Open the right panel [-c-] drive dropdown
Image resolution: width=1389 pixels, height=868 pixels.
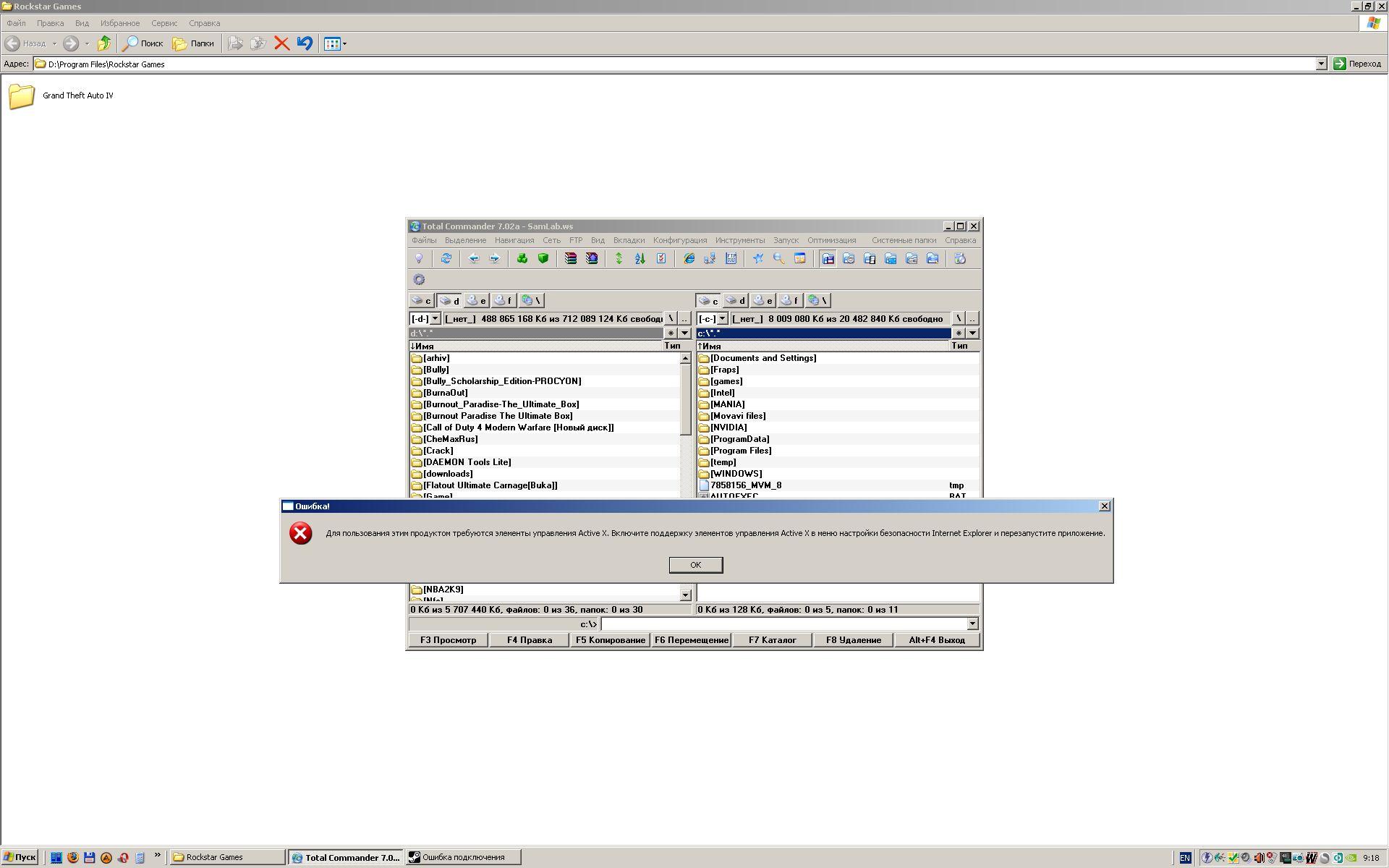722,318
